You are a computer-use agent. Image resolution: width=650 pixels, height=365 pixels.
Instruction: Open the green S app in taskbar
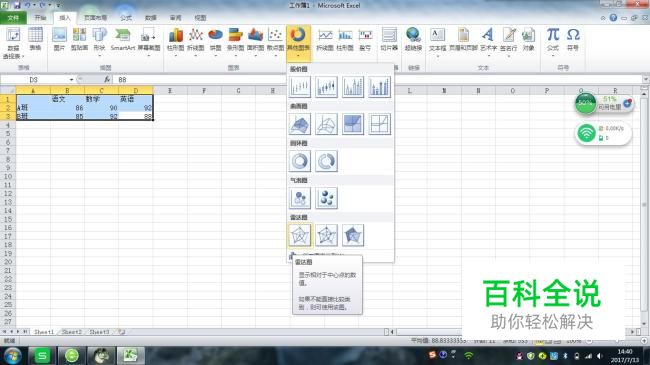point(42,356)
